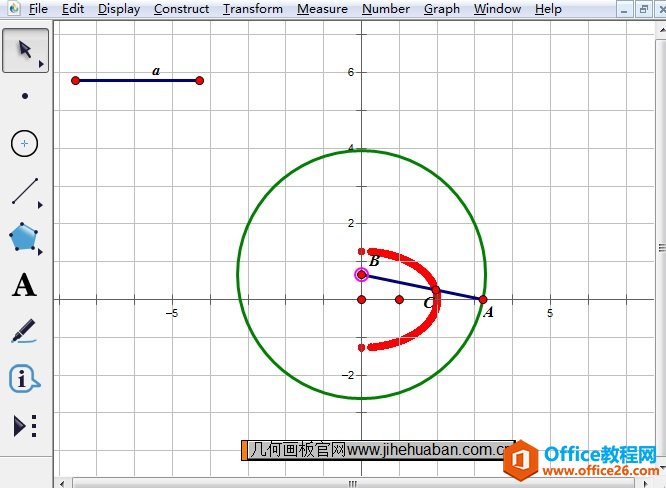
Task: Select the Straightedge segment tool
Action: pos(25,191)
